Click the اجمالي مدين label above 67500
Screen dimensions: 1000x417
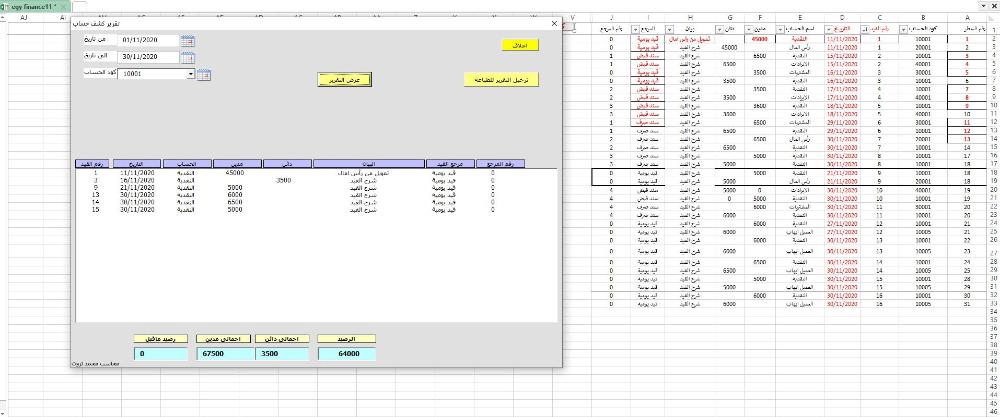[223, 339]
